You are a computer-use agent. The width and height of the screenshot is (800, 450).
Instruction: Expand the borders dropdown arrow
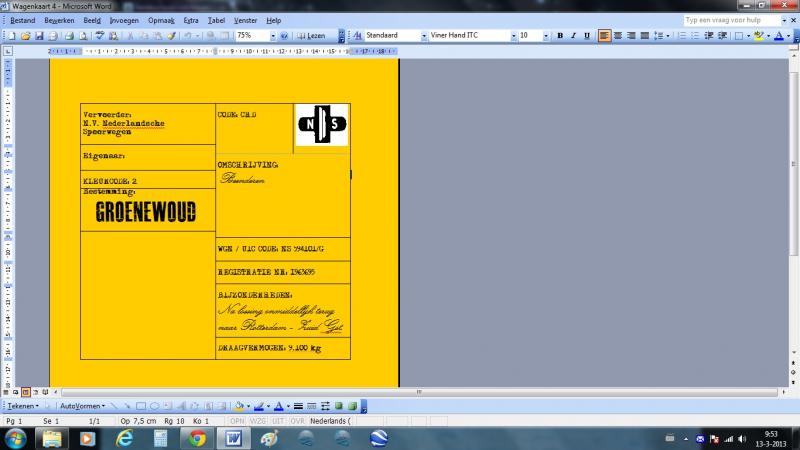(748, 36)
